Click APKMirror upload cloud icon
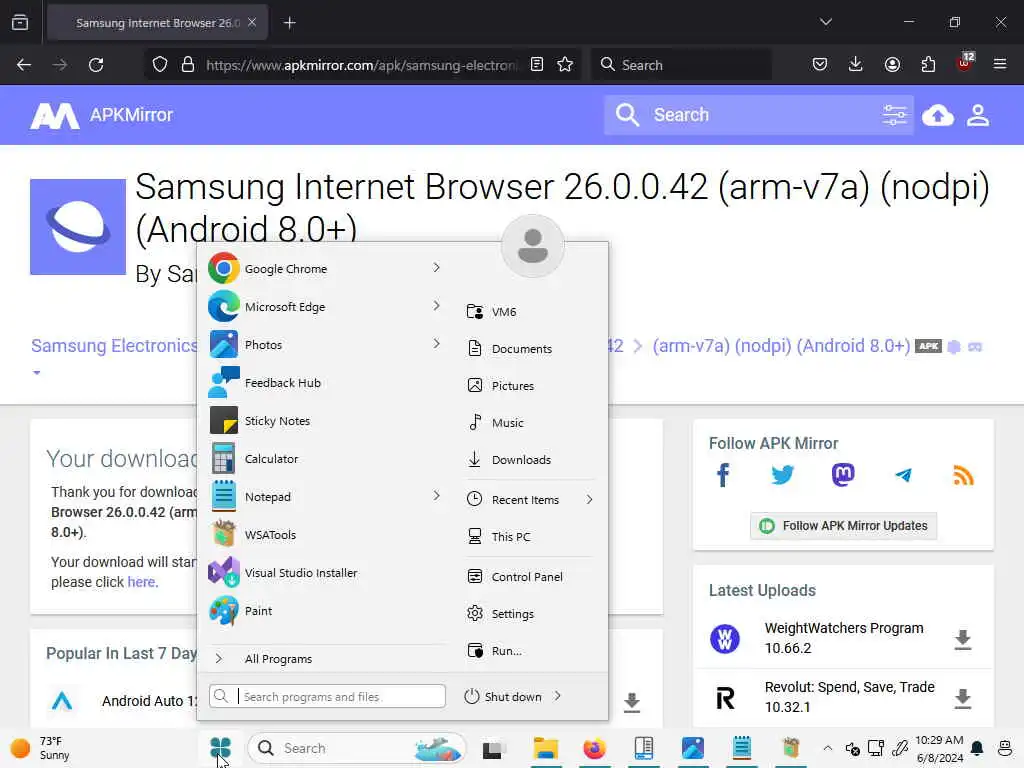1024x768 pixels. 938,116
